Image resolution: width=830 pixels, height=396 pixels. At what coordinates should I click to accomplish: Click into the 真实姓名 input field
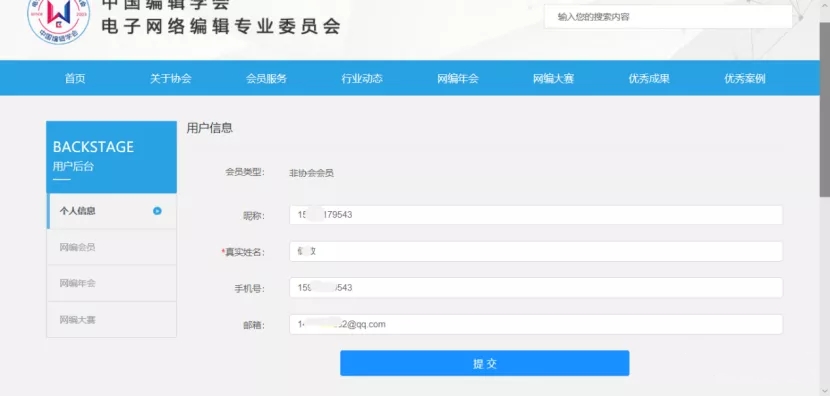pyautogui.click(x=536, y=251)
